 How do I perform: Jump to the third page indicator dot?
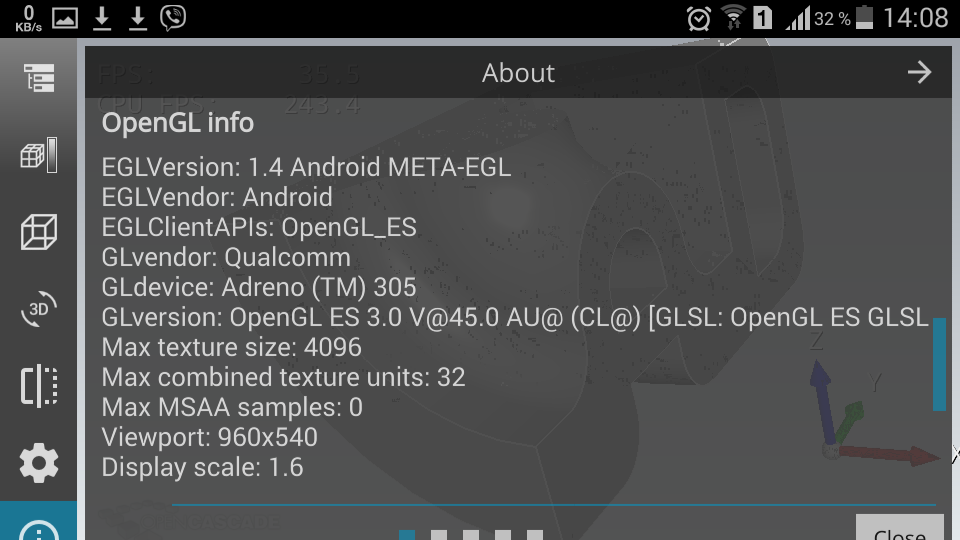click(471, 535)
